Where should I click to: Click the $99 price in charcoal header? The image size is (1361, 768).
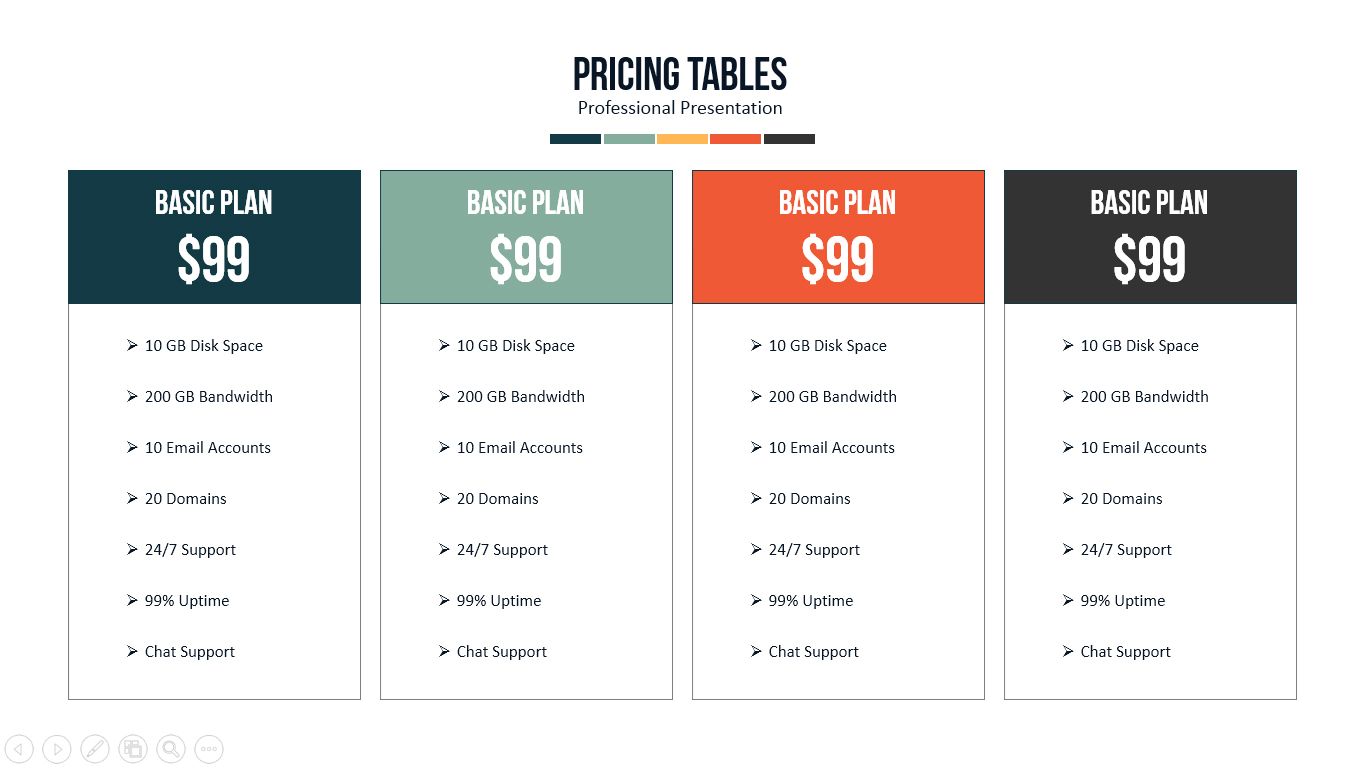pos(1150,260)
